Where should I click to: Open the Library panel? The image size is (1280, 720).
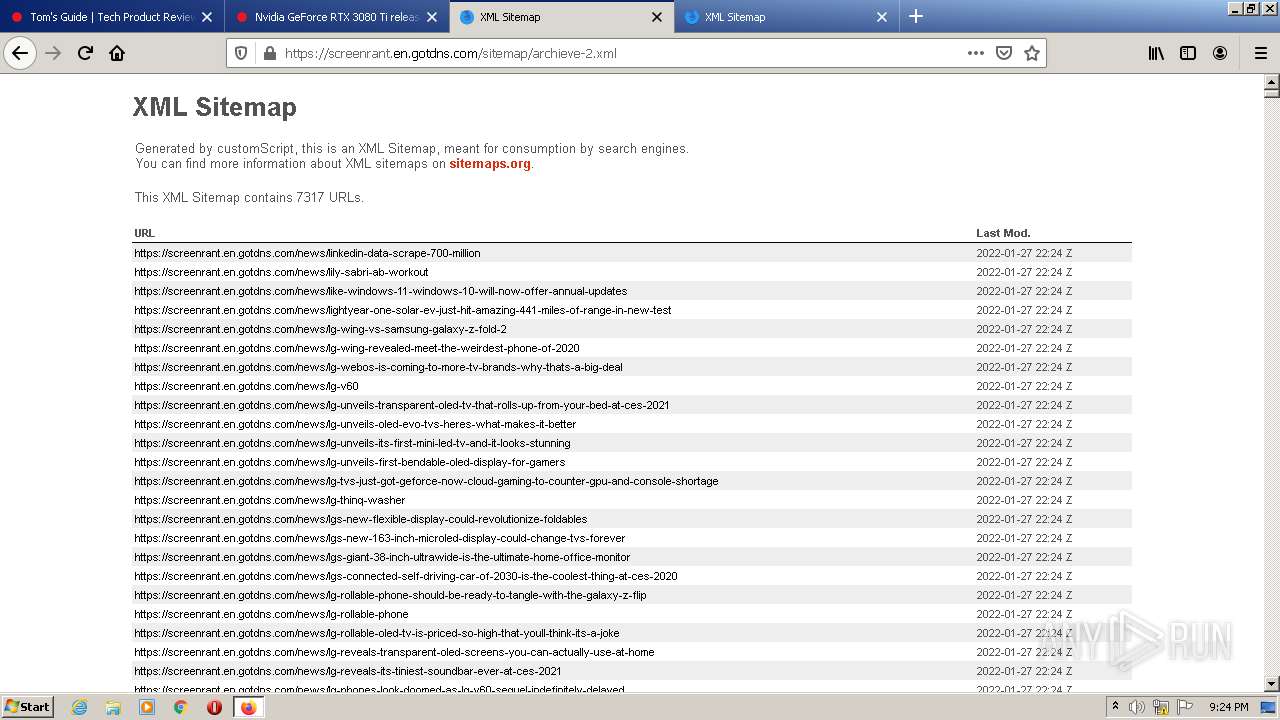1156,53
